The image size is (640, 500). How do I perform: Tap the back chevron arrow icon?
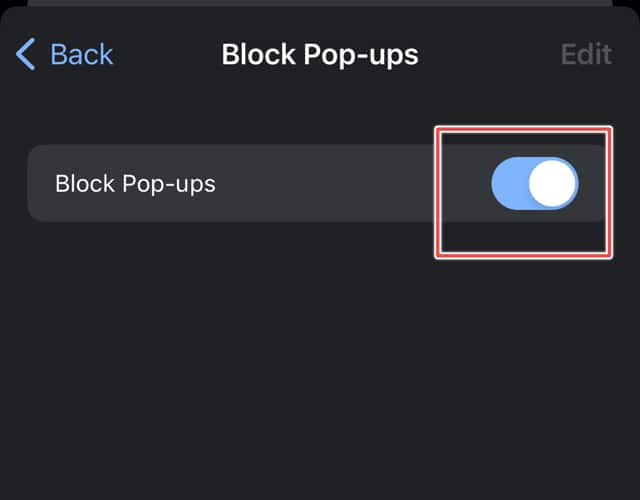coord(27,54)
